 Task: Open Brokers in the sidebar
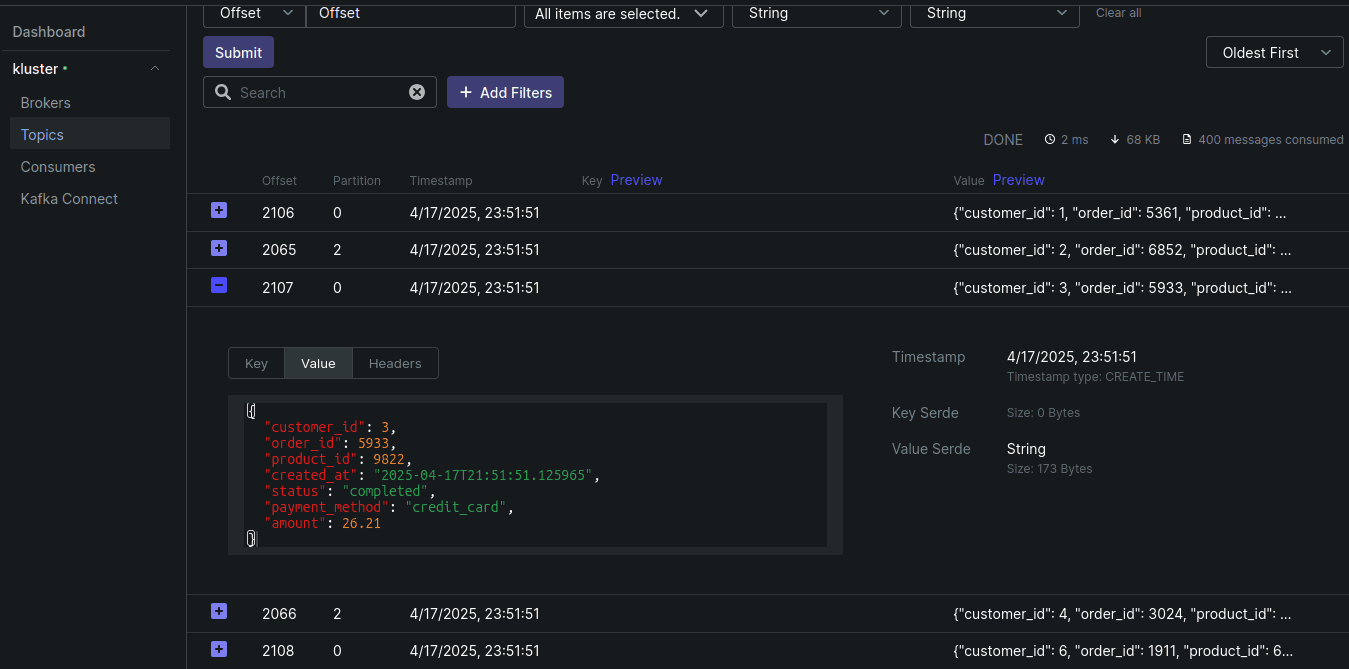point(46,103)
